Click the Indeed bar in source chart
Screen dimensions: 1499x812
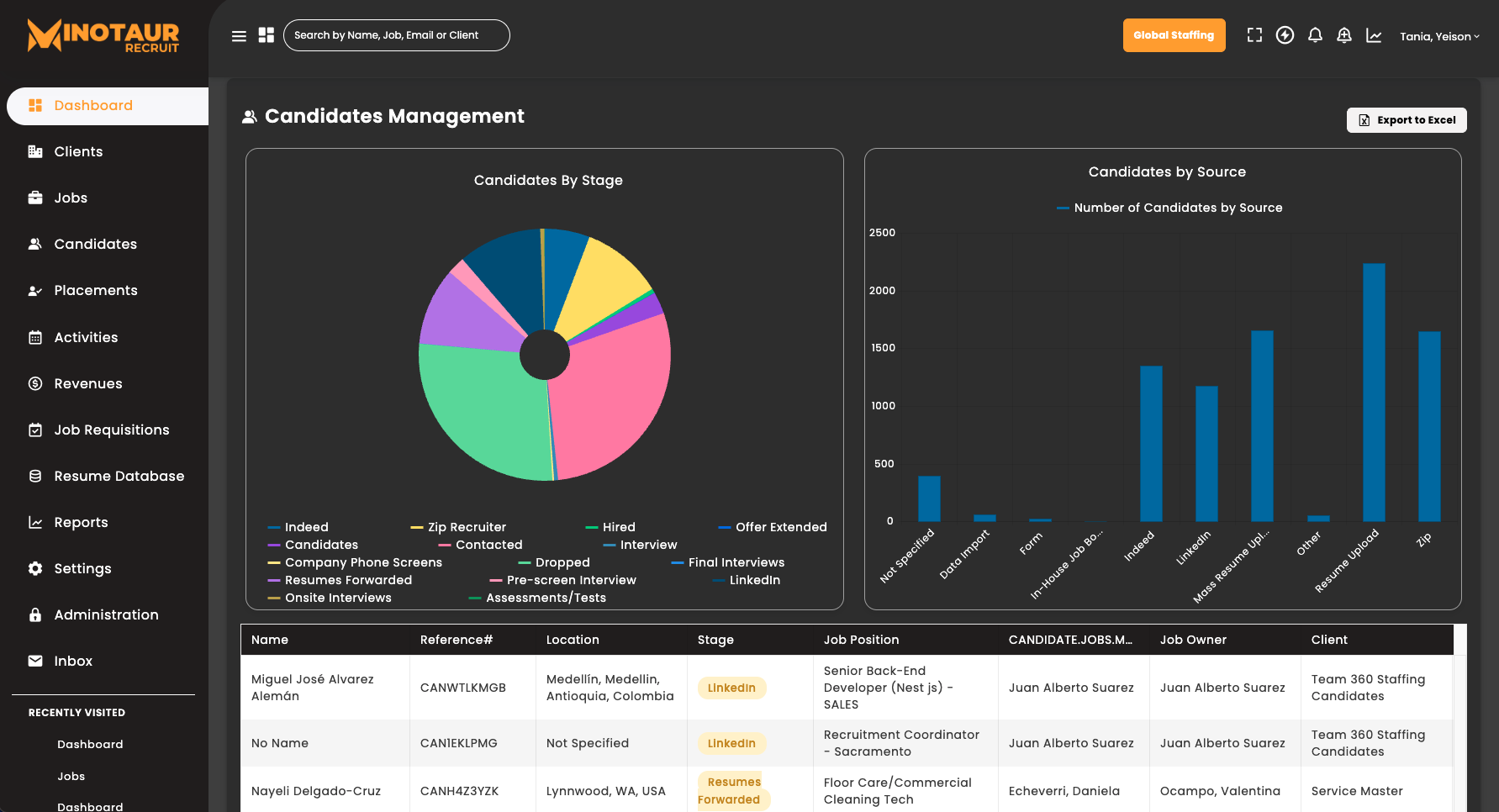point(1151,444)
